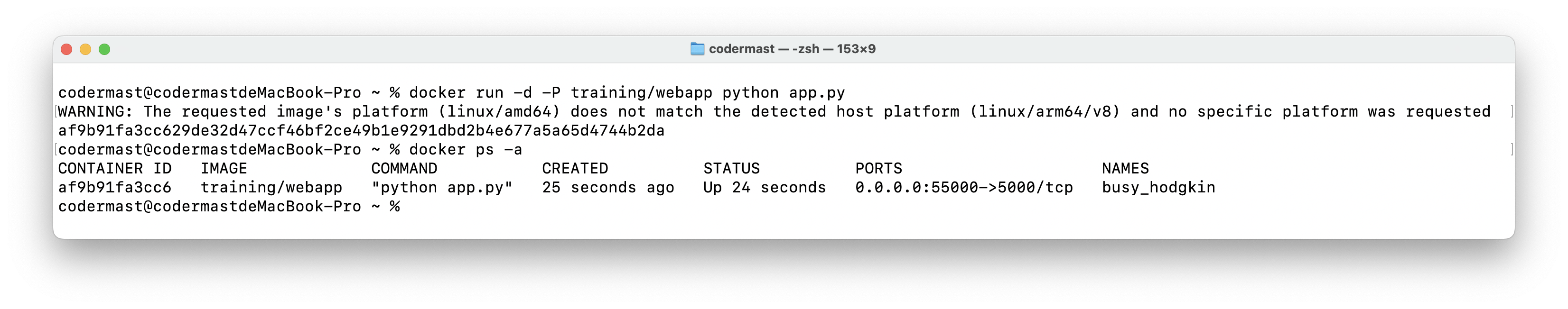Click the '25 seconds ago' created value

click(x=608, y=187)
